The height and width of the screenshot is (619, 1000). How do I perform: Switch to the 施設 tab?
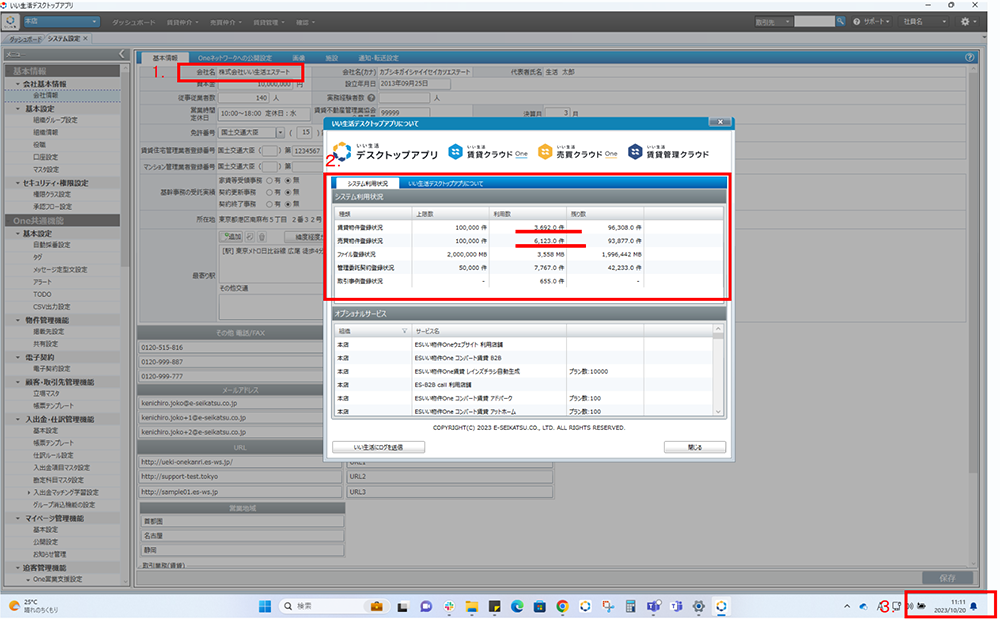pyautogui.click(x=332, y=58)
